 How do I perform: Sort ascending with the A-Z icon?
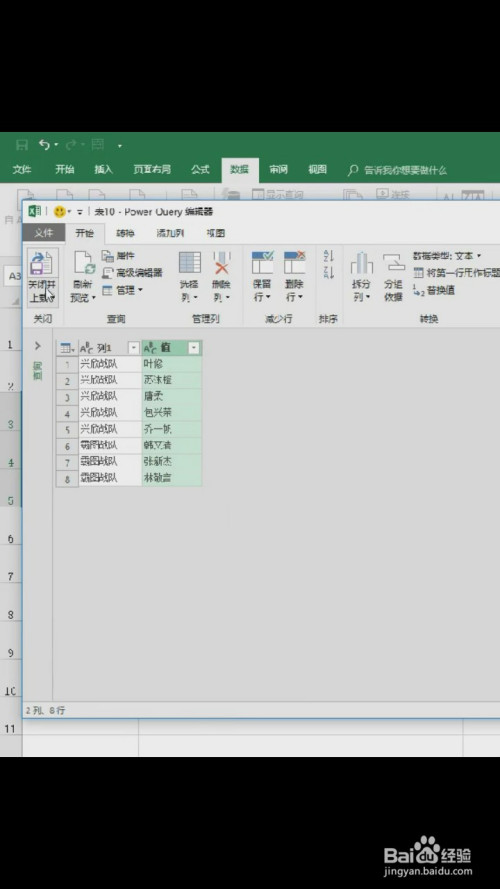pyautogui.click(x=329, y=256)
